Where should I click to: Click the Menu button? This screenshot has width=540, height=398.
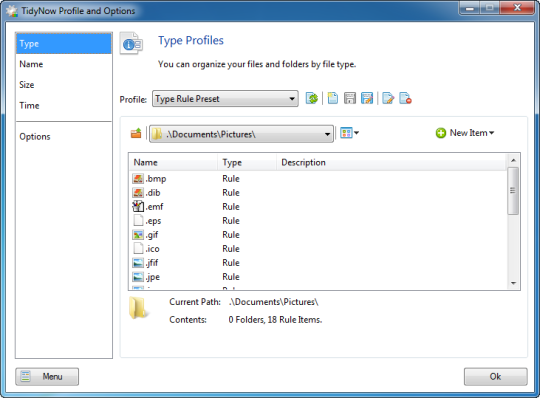coord(47,376)
